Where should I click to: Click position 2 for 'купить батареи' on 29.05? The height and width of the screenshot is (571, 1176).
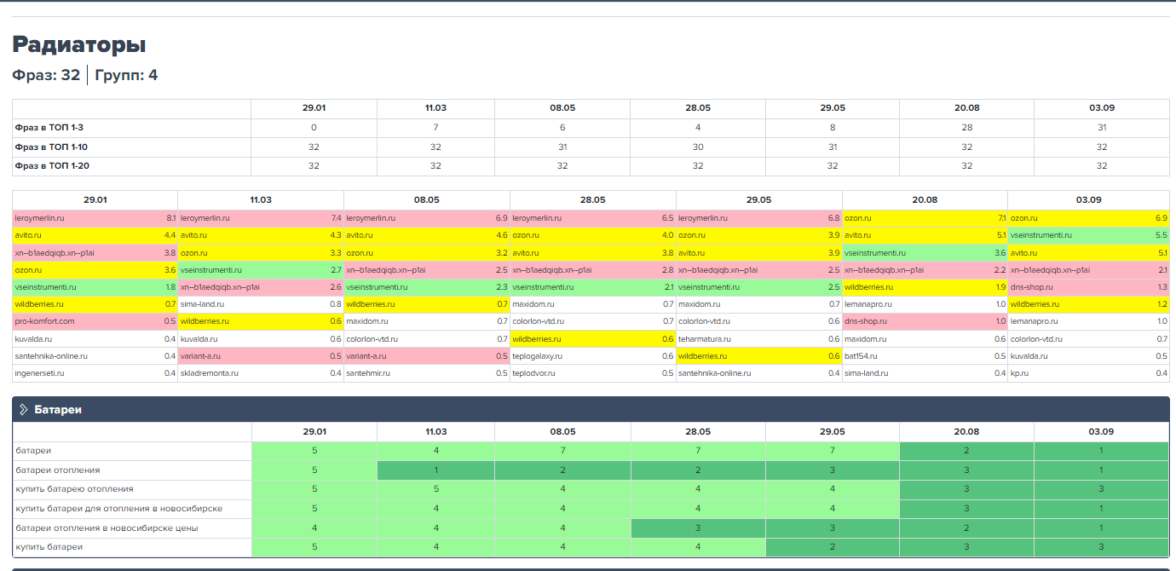pos(832,547)
